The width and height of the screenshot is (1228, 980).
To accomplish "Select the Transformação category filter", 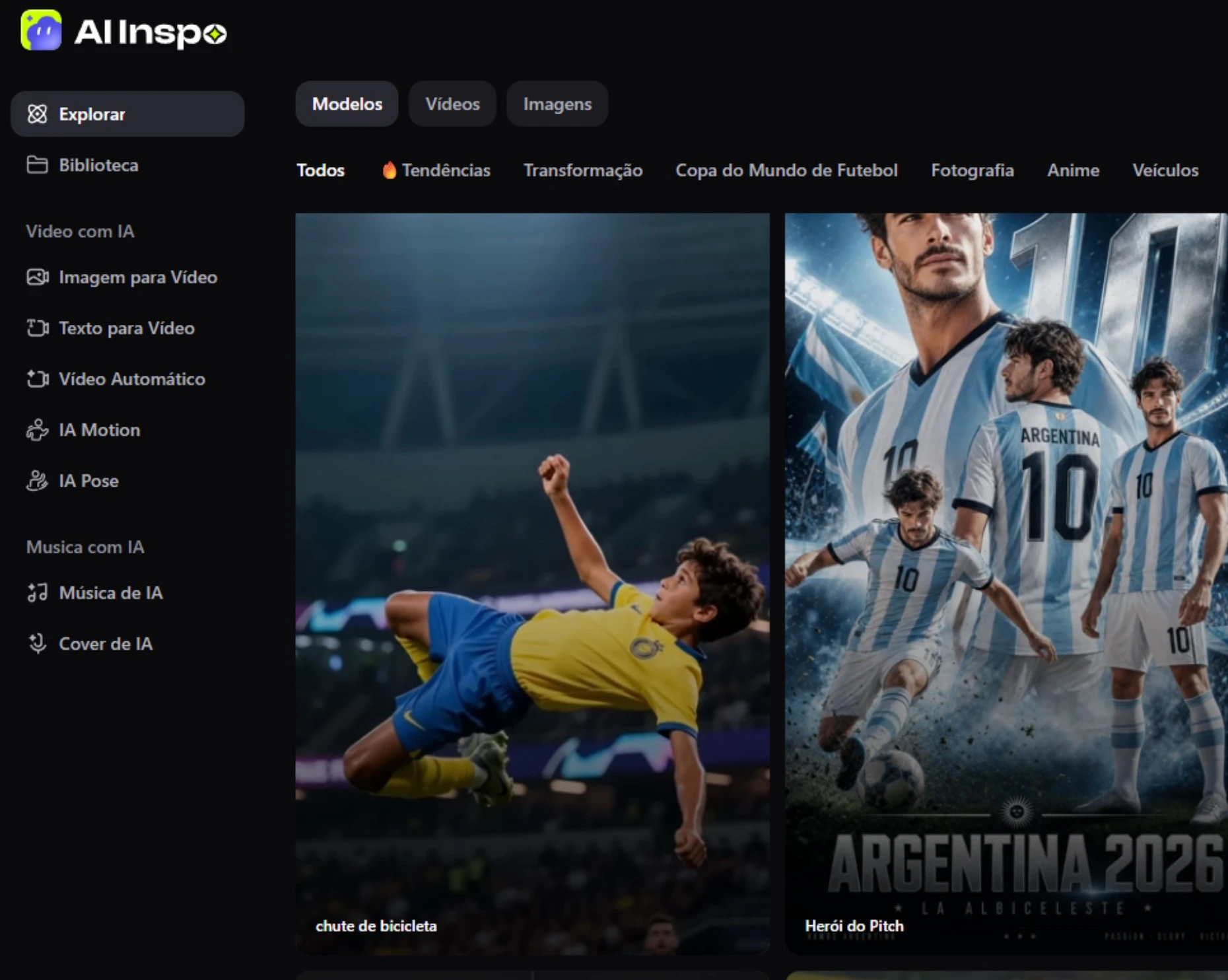I will (x=583, y=170).
